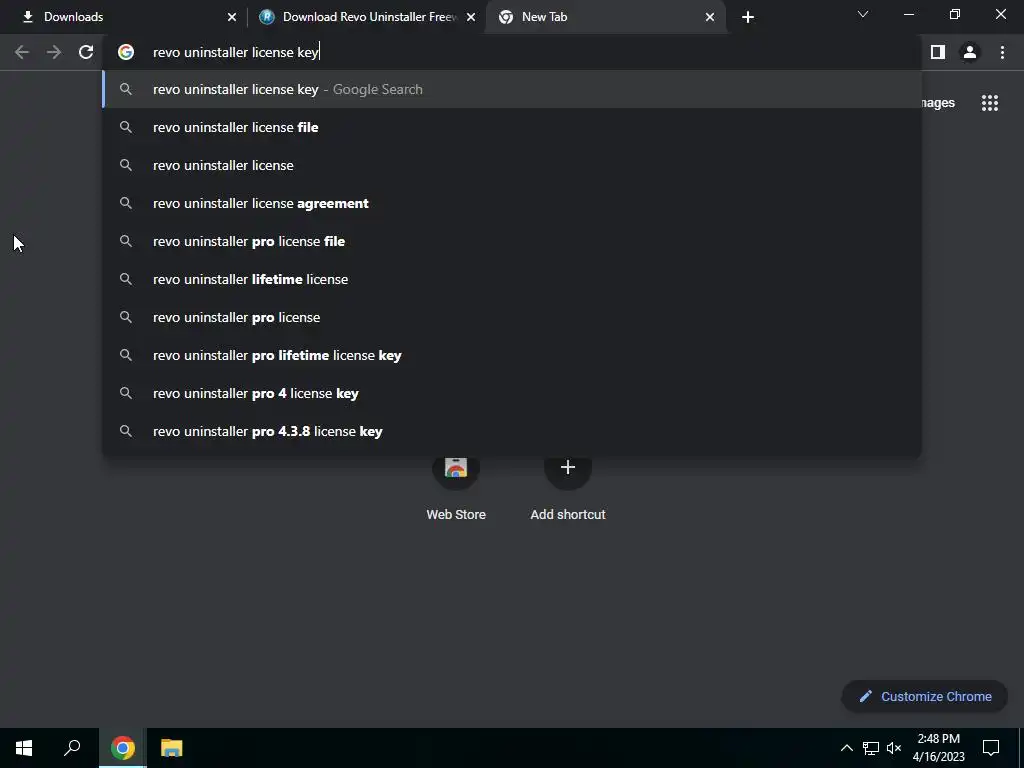The height and width of the screenshot is (768, 1024).
Task: Click the Customize Chrome button
Action: (925, 696)
